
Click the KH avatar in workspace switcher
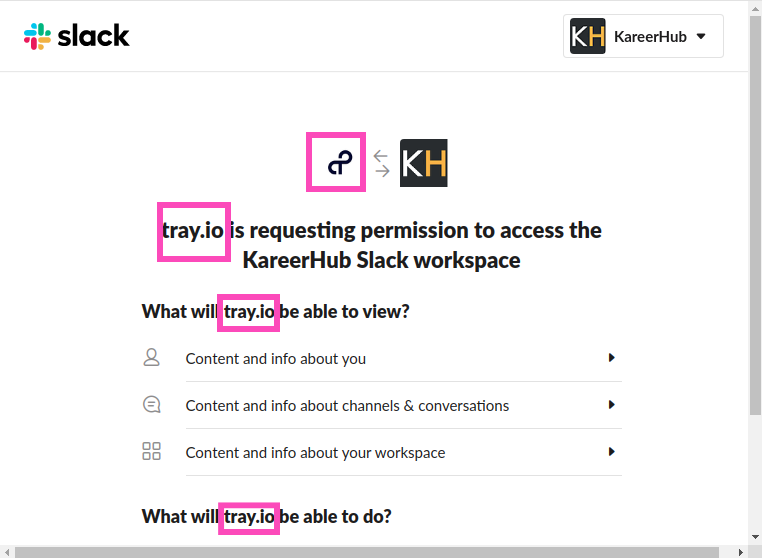point(588,36)
